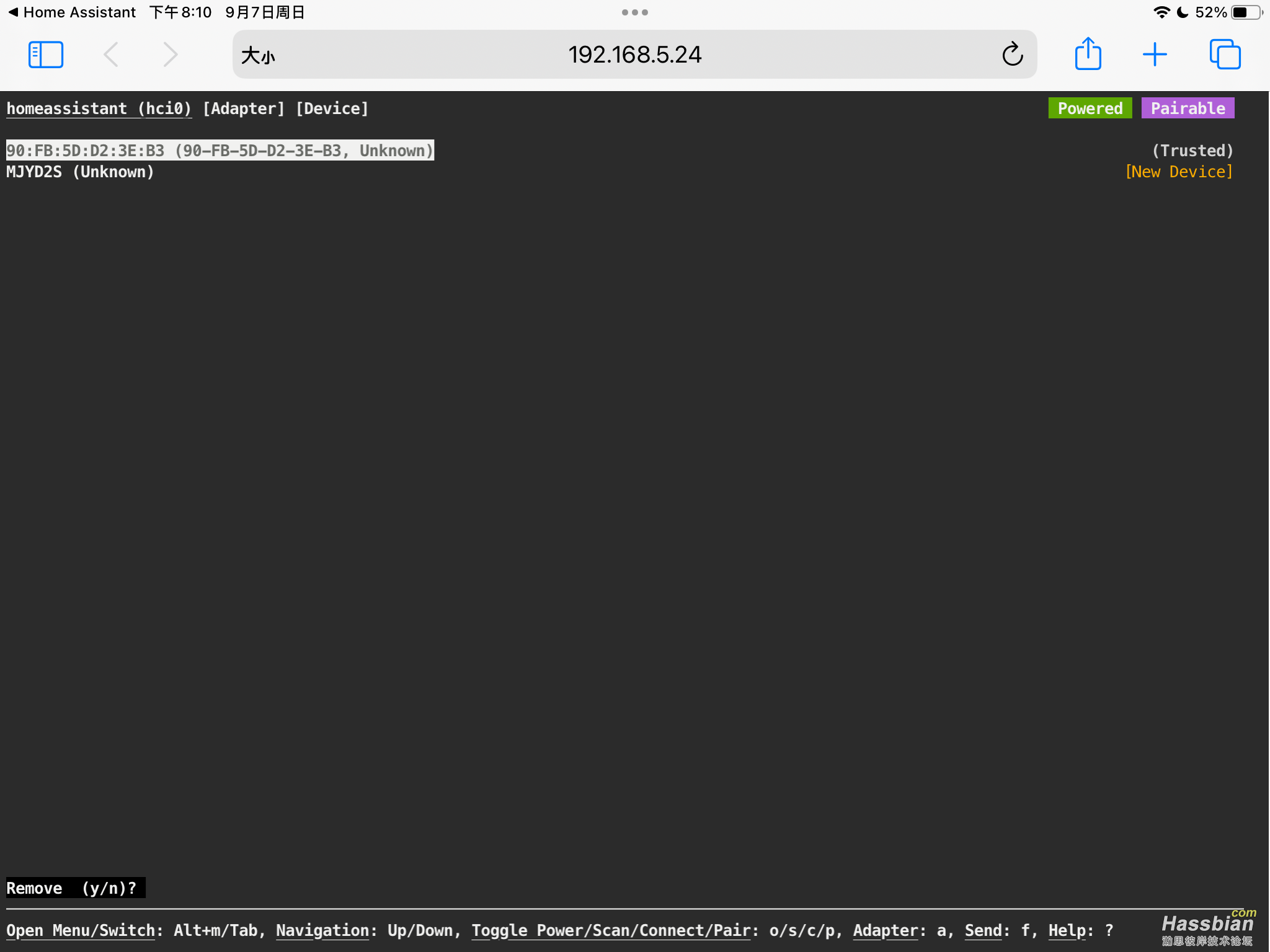This screenshot has height=952, width=1270.
Task: Click the Help: ? shortcut hint
Action: [x=1081, y=930]
